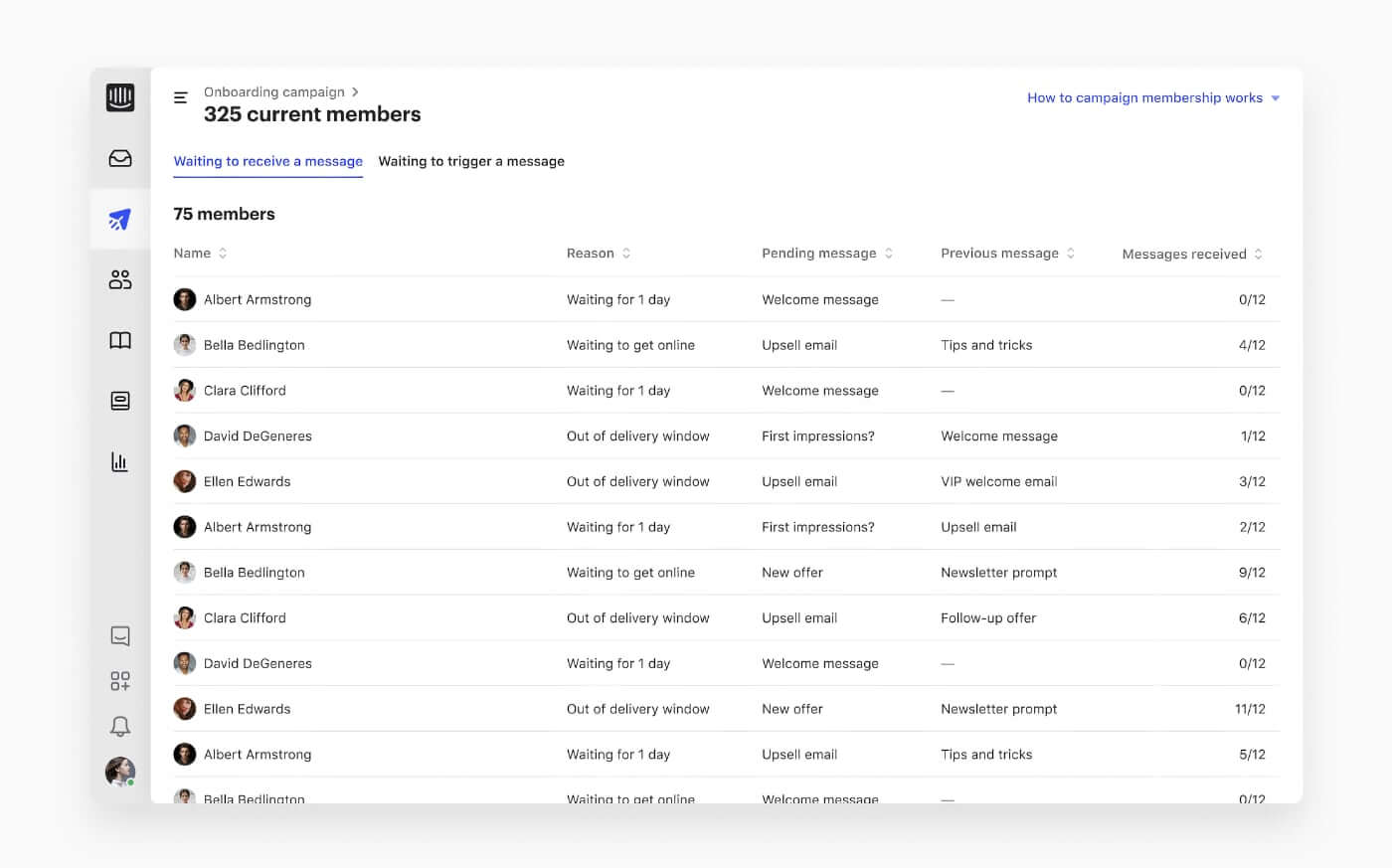Sort by Pending message column
This screenshot has height=868, width=1392.
(x=889, y=254)
